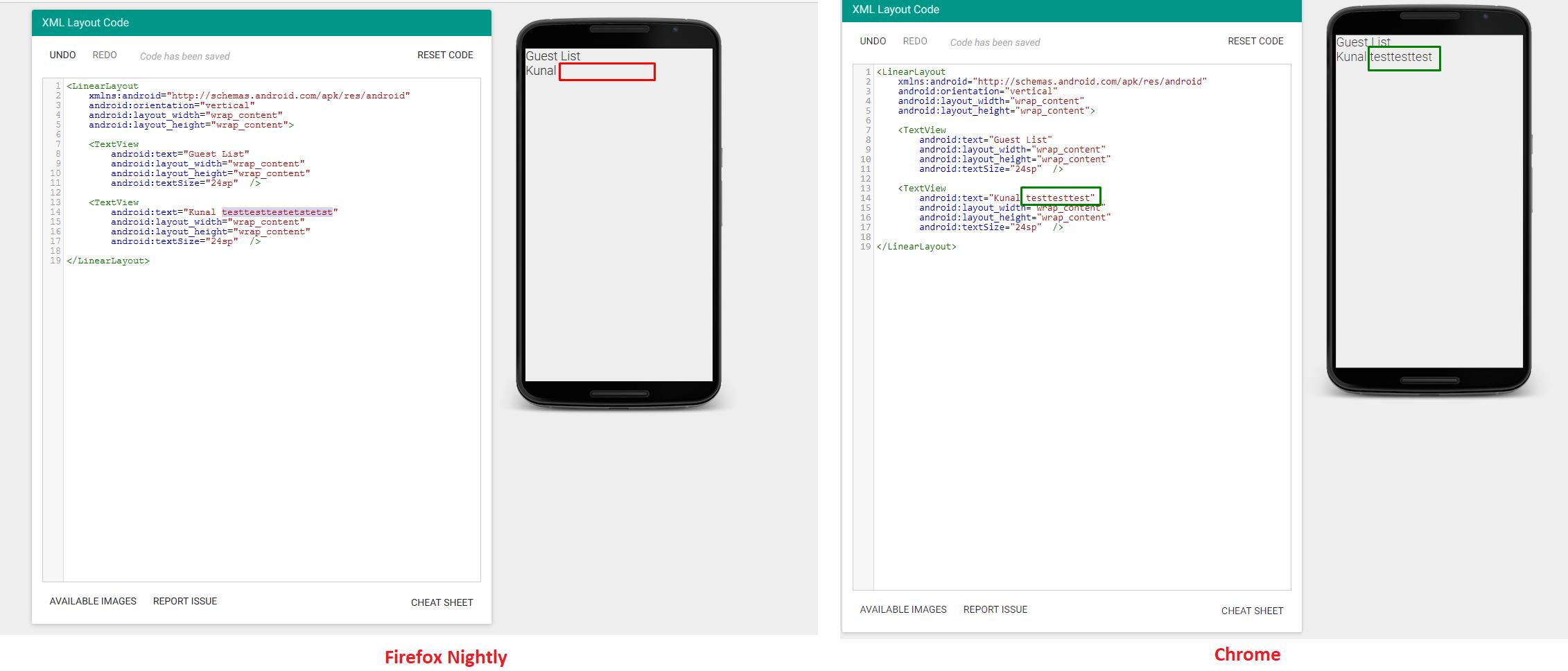Viewport: 1568px width, 671px height.
Task: Open AVAILABLE IMAGES in the Firefox Nightly panel
Action: (93, 602)
